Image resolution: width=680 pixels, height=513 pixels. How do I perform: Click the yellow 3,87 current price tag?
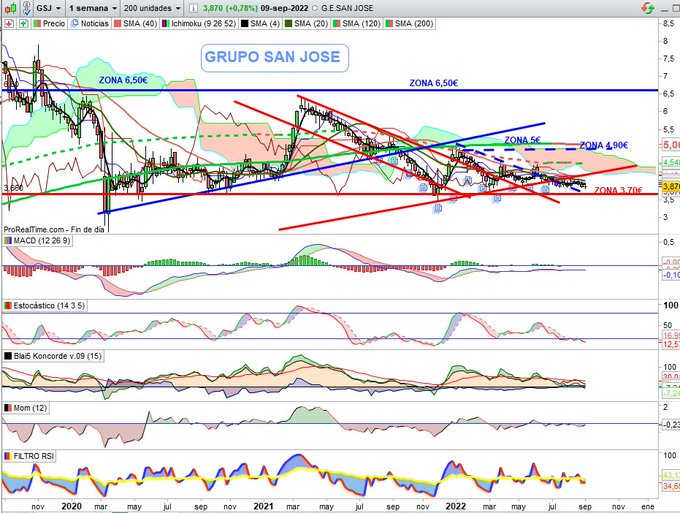pyautogui.click(x=670, y=186)
